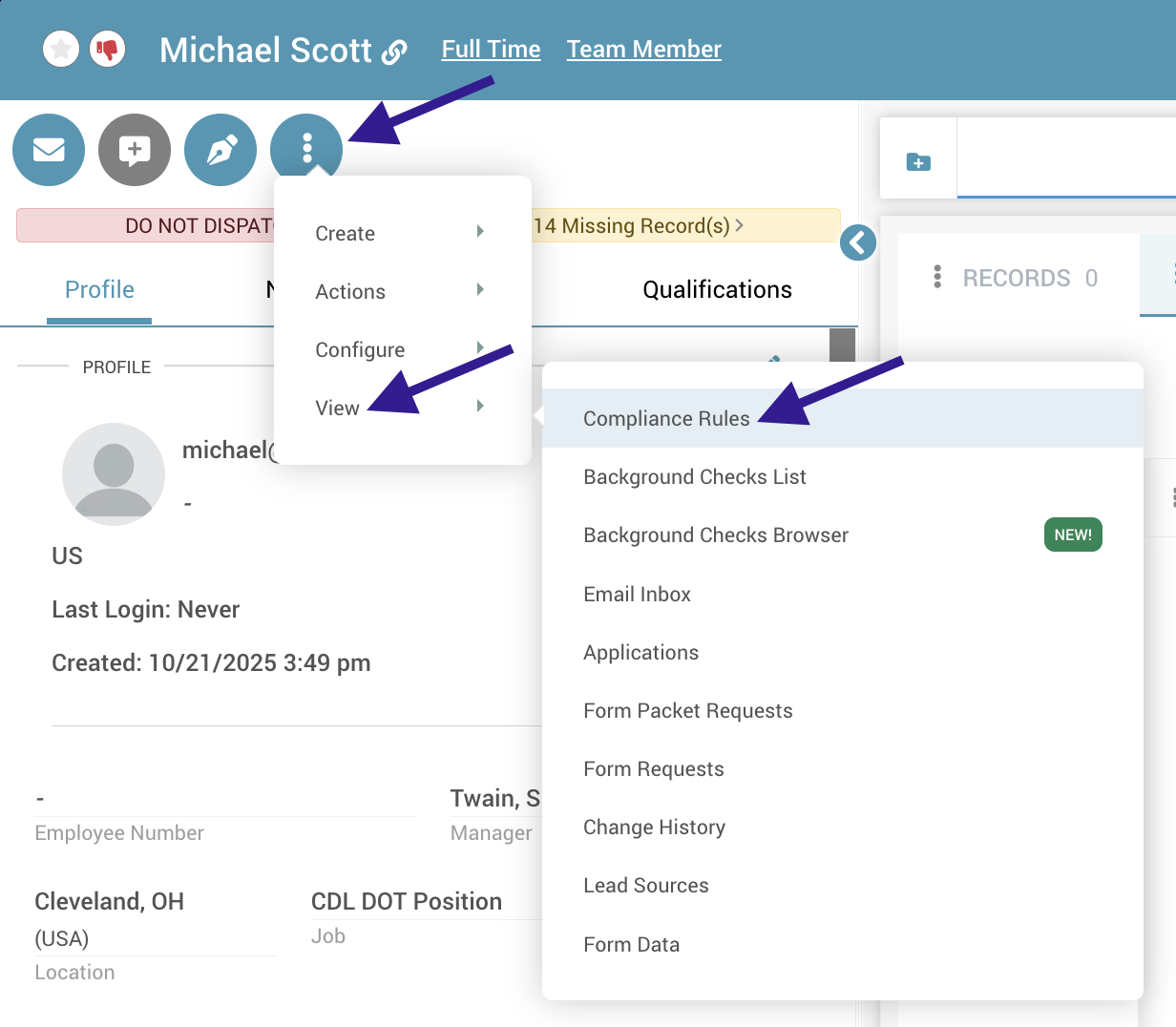Toggle the red thumbs-down rating icon
This screenshot has height=1027, width=1176.
pos(108,49)
